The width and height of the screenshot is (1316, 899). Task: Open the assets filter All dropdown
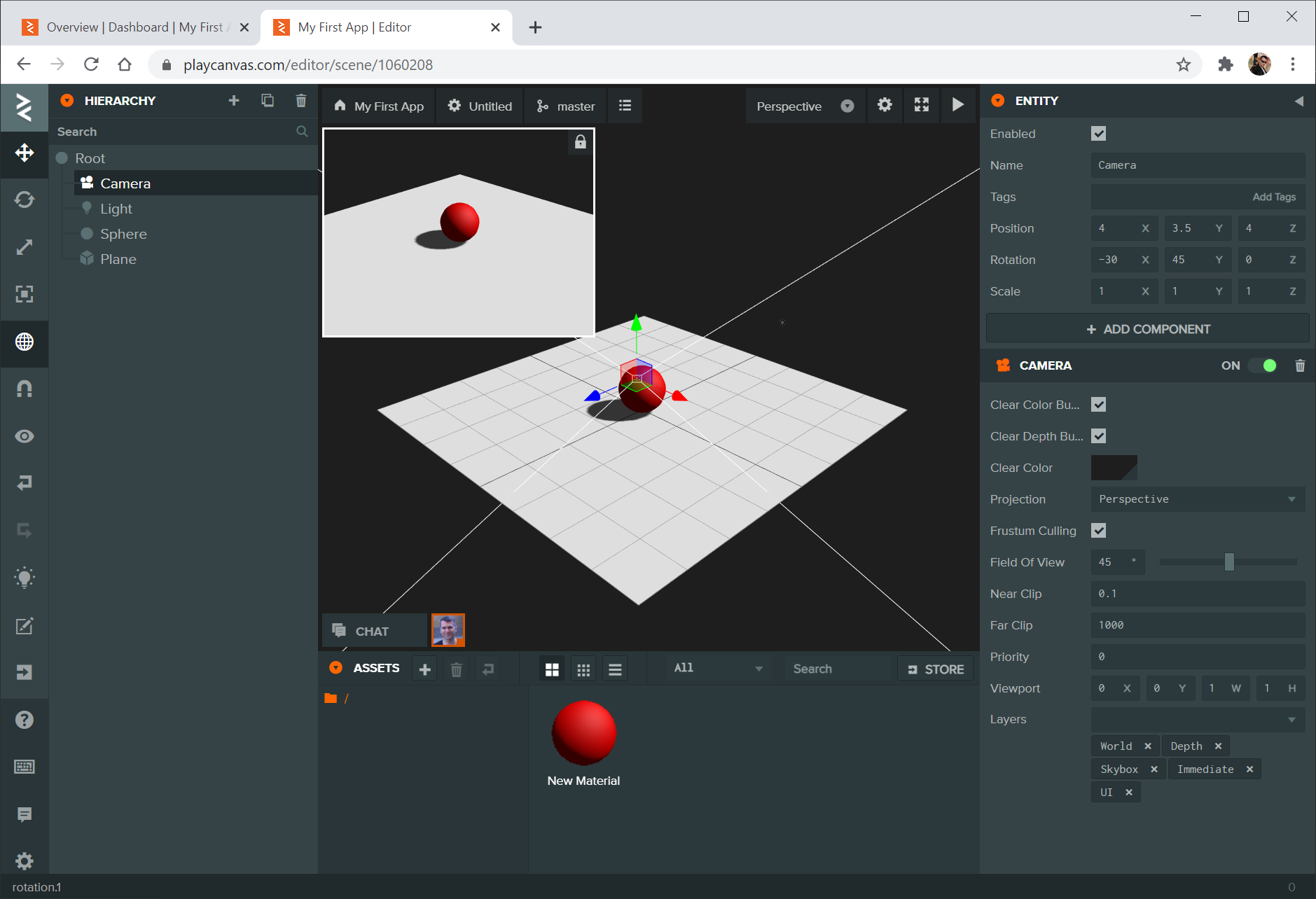click(718, 669)
